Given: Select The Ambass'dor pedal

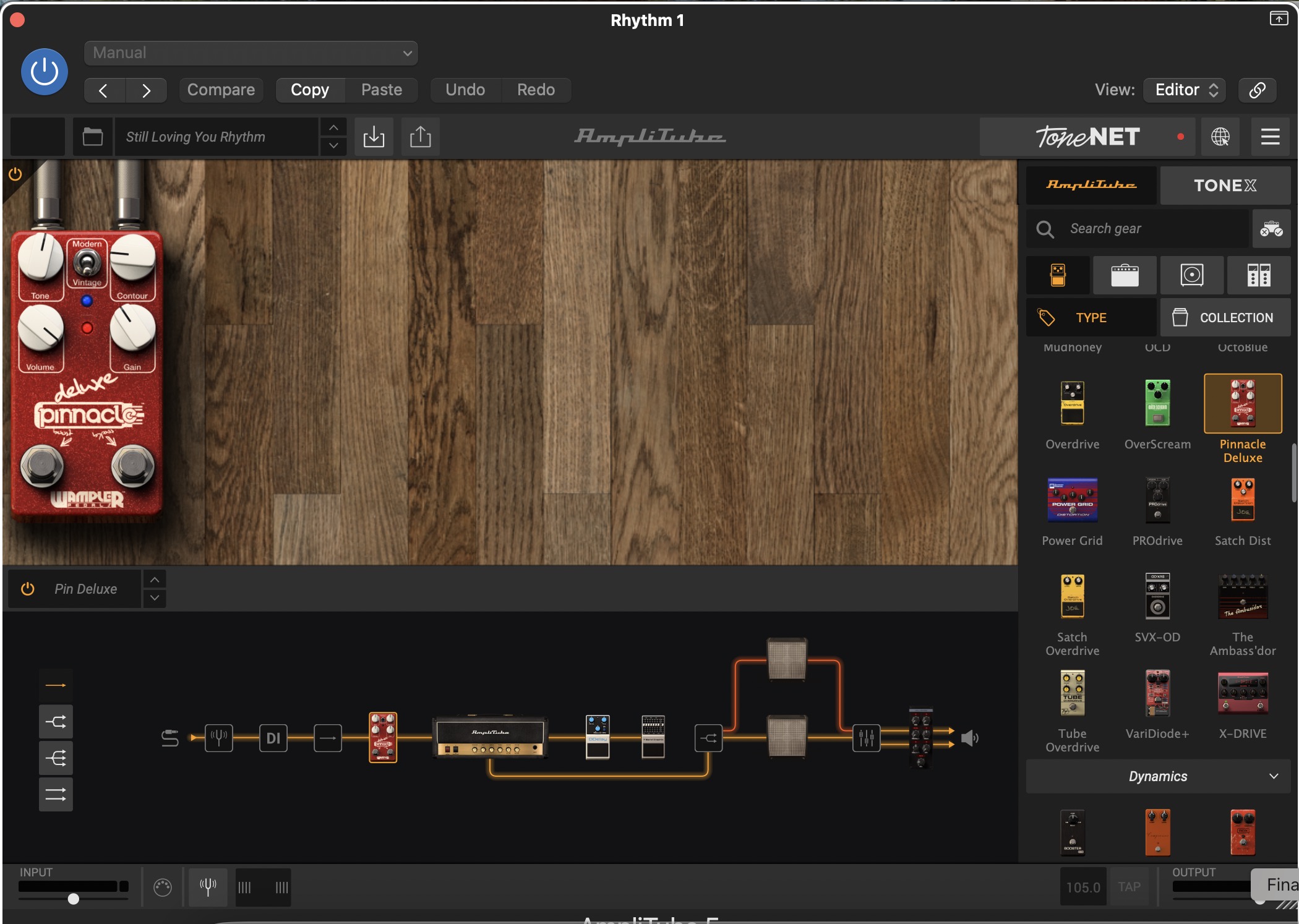Looking at the screenshot, I should tap(1243, 596).
